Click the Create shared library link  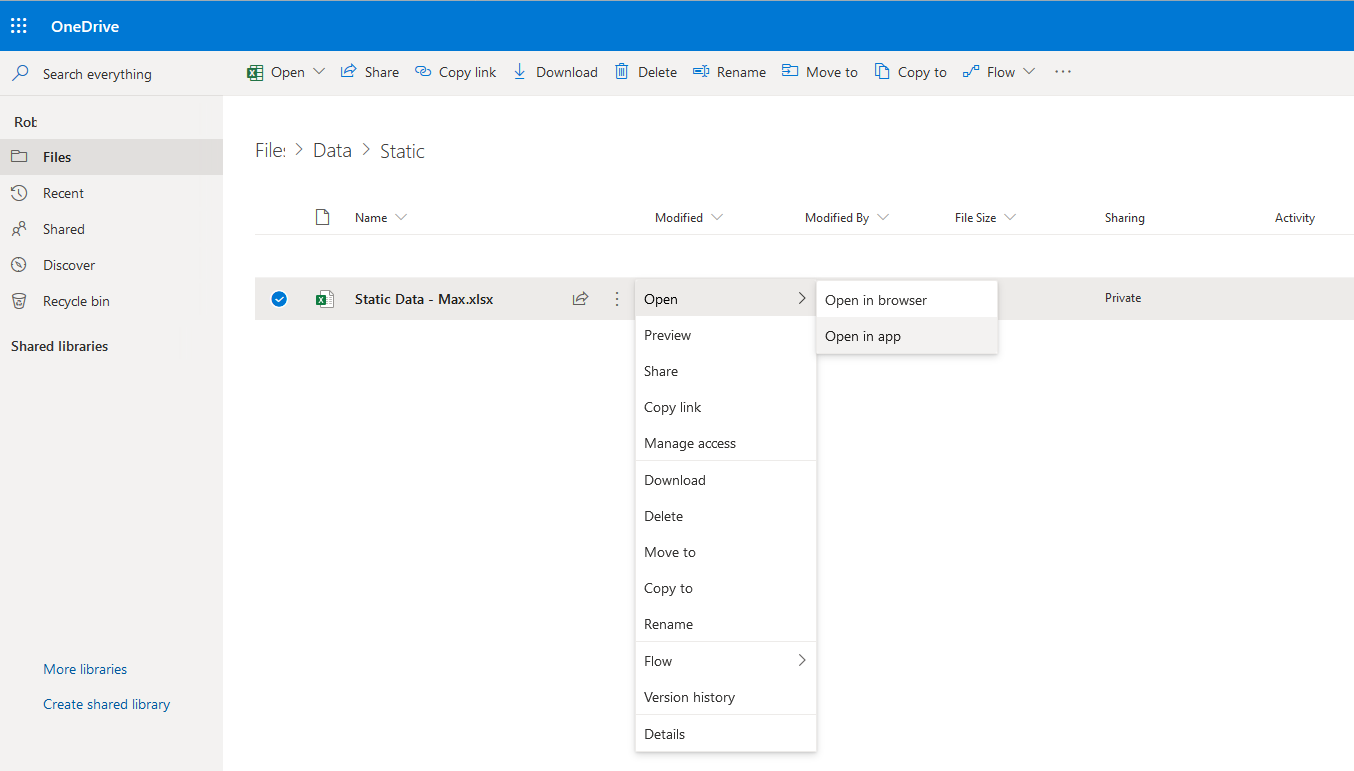107,704
